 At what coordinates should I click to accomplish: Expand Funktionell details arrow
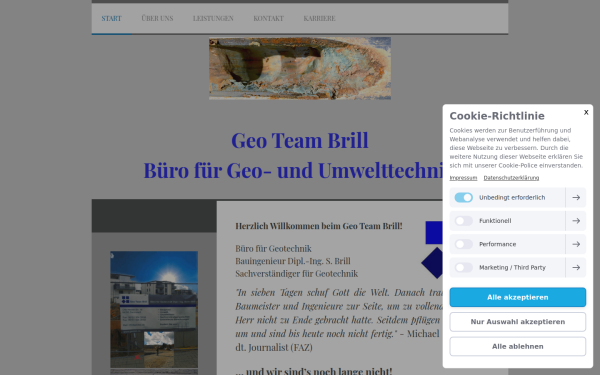[x=576, y=221]
